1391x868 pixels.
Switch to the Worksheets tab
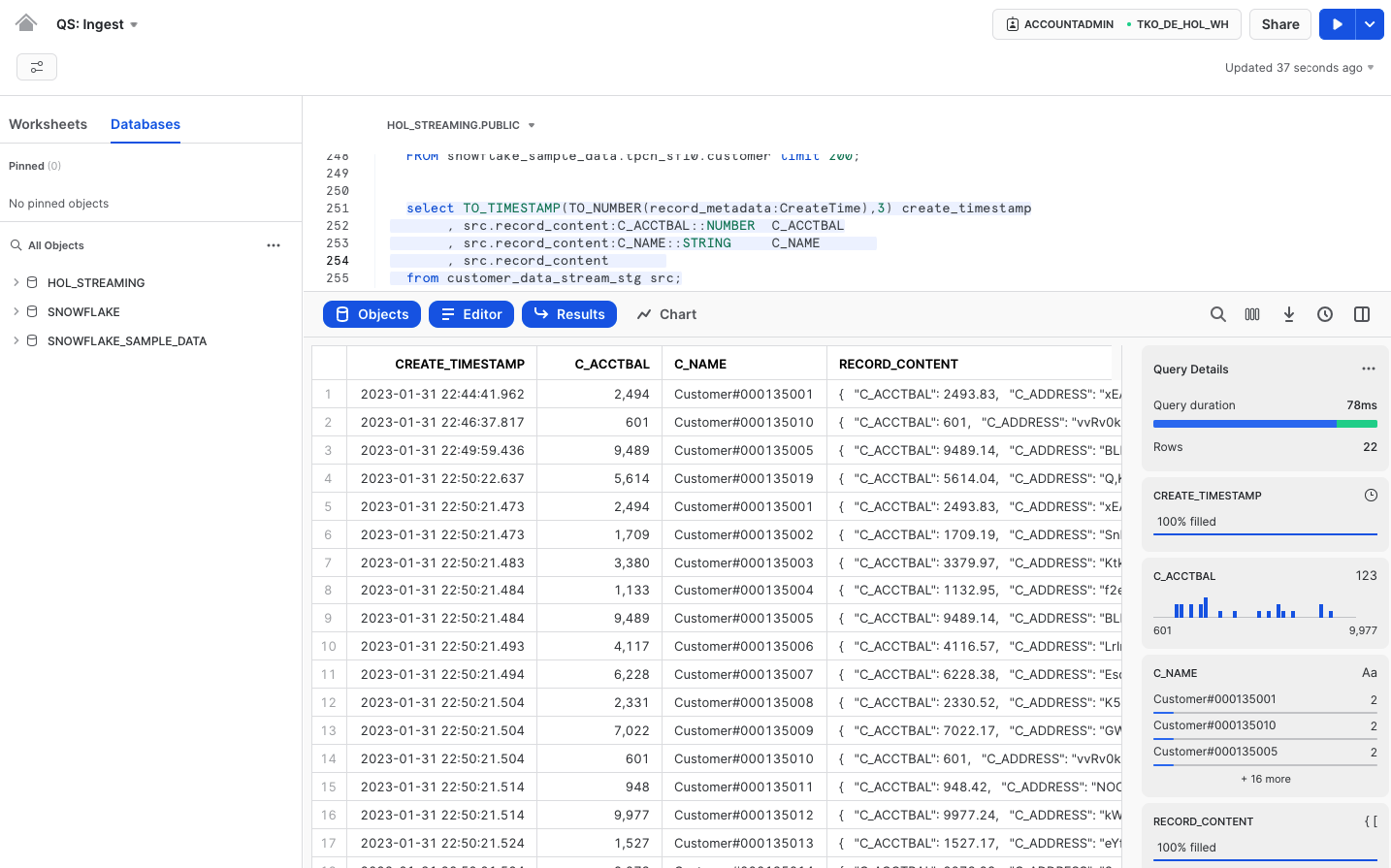48,124
